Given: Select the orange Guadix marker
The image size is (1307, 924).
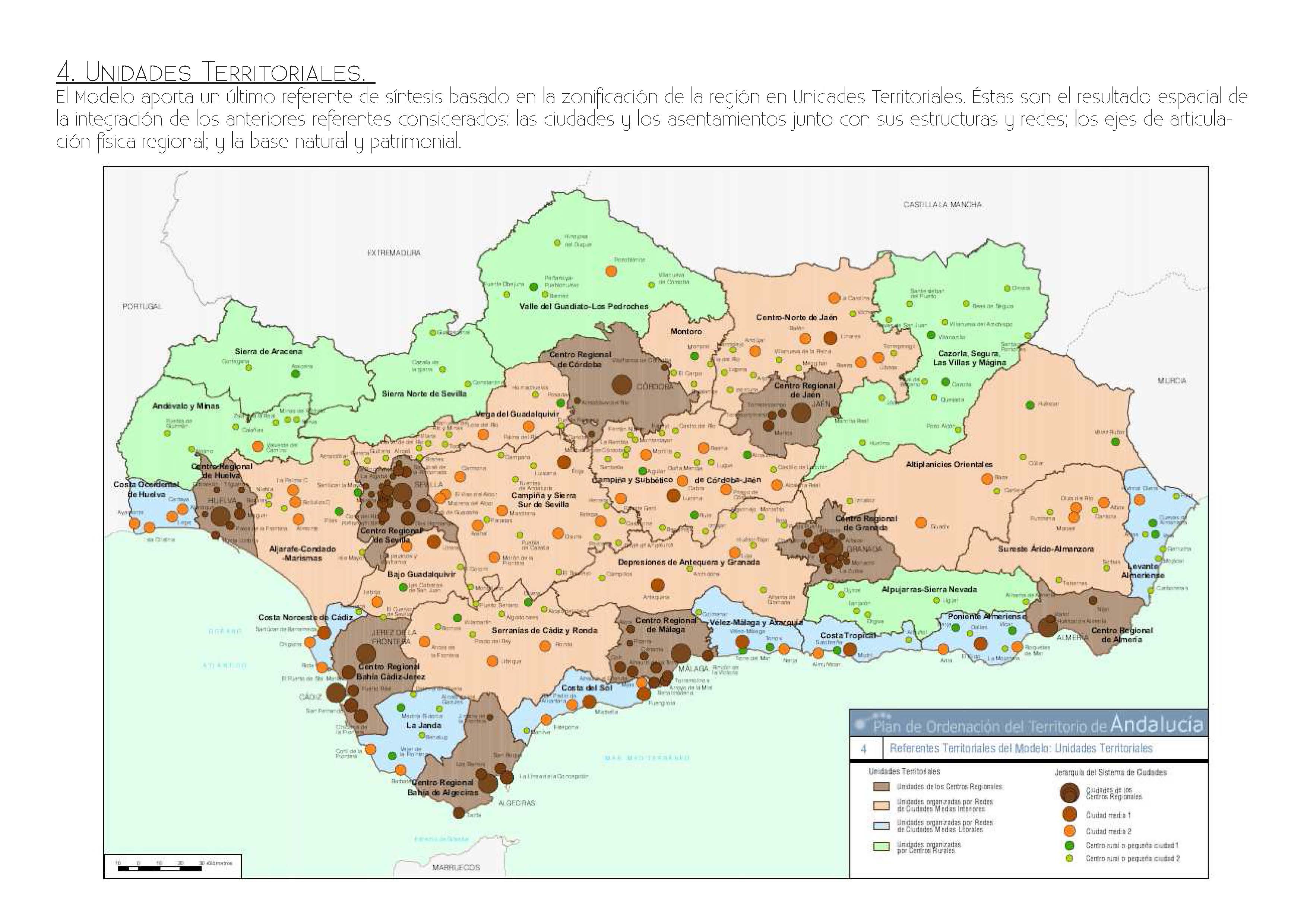Looking at the screenshot, I should point(921,523).
